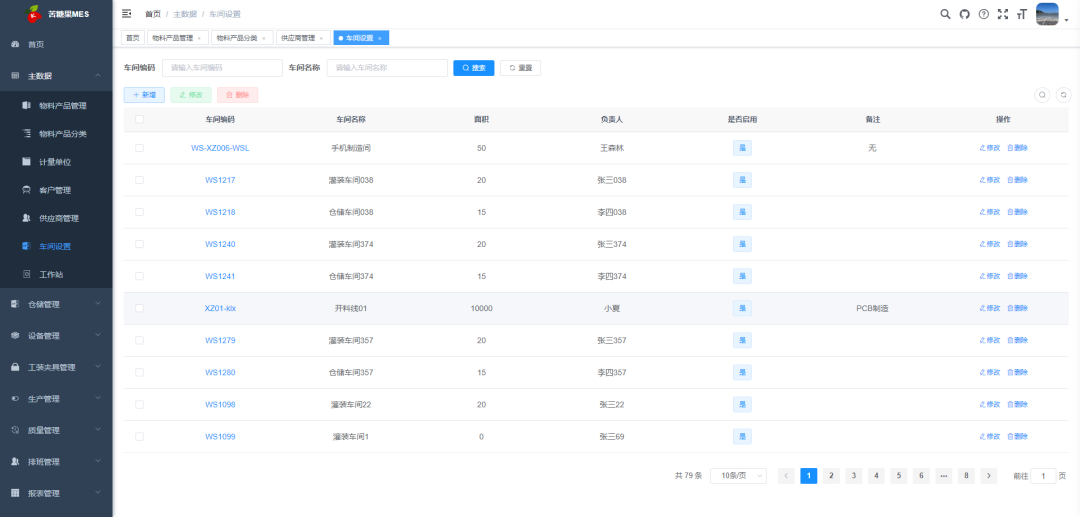
Task: Open workshop code link WS-XZ006-WSL
Action: [x=220, y=148]
